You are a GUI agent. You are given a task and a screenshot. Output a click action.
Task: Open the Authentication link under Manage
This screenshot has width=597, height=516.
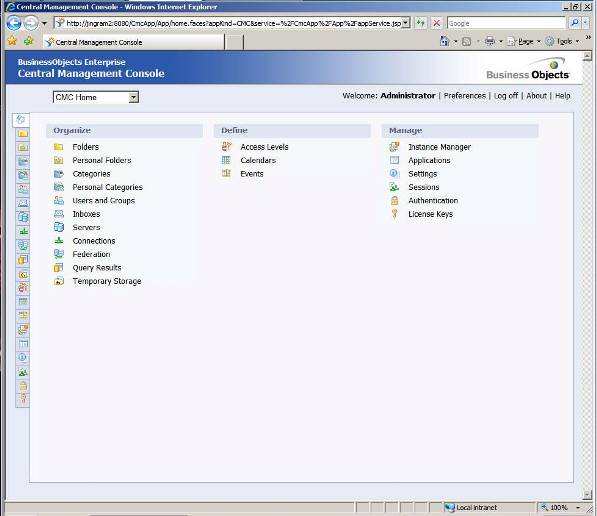coord(433,200)
